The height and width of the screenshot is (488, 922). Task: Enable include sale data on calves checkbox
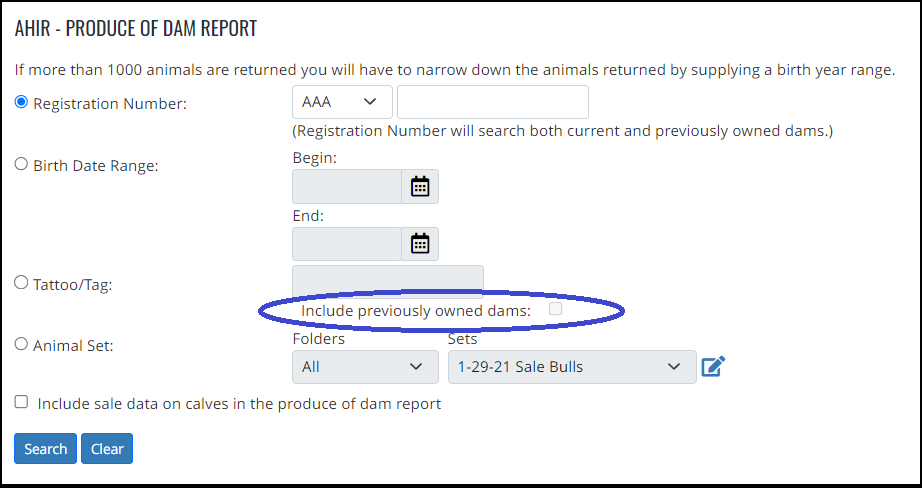point(21,402)
